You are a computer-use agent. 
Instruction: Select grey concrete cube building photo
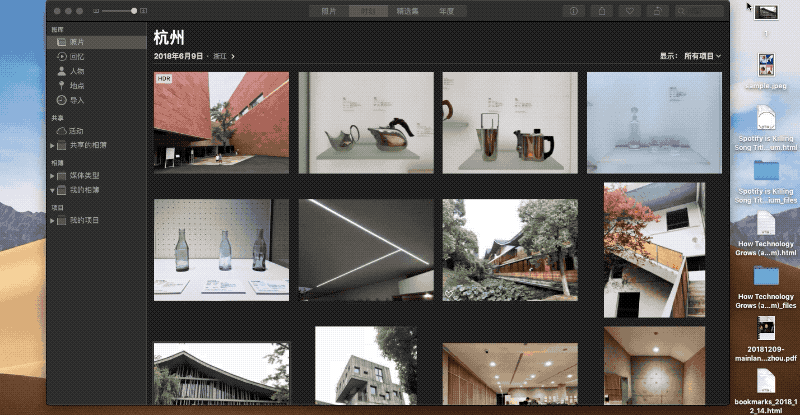[366, 365]
